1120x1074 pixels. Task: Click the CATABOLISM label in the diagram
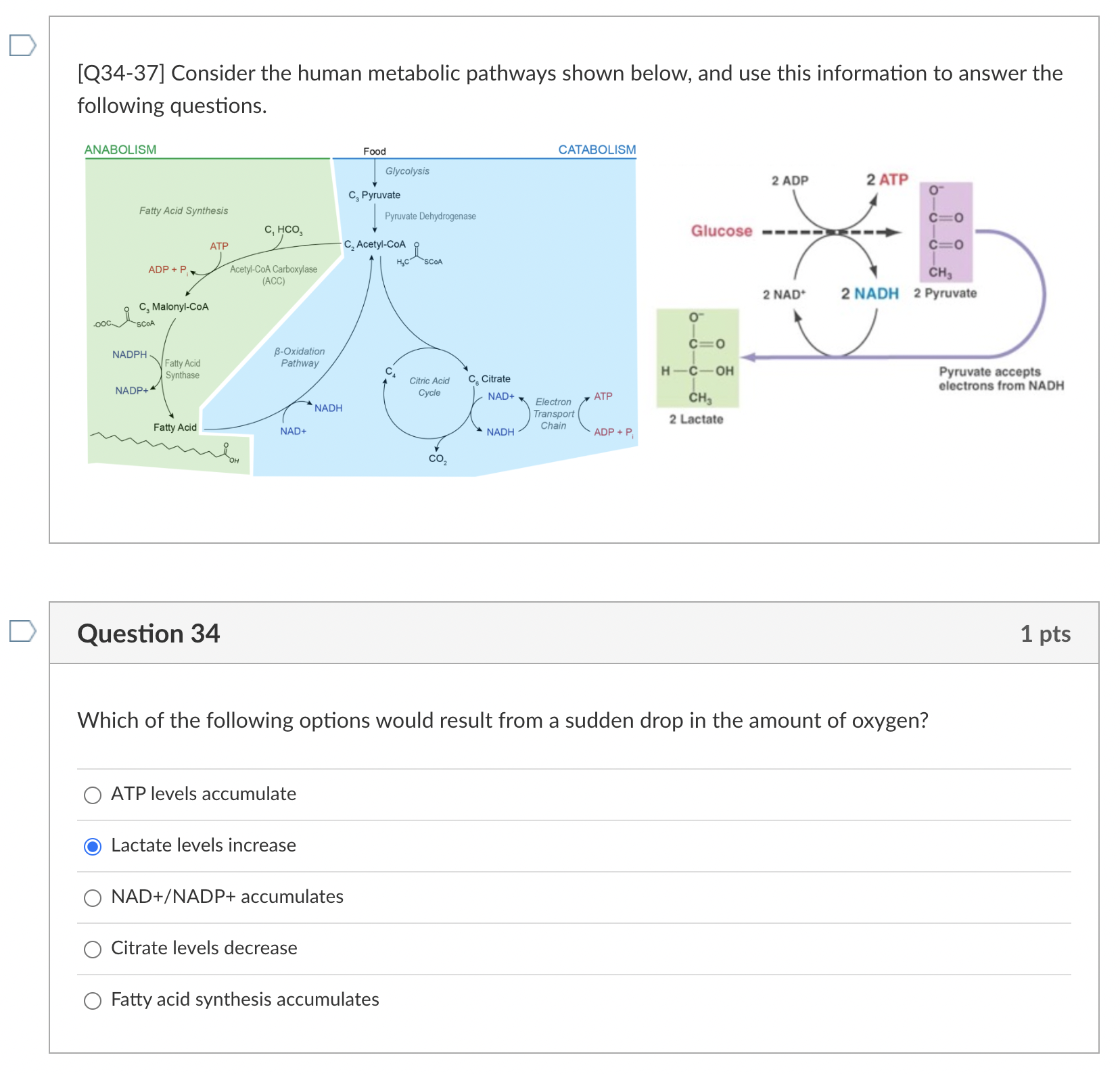pyautogui.click(x=597, y=149)
